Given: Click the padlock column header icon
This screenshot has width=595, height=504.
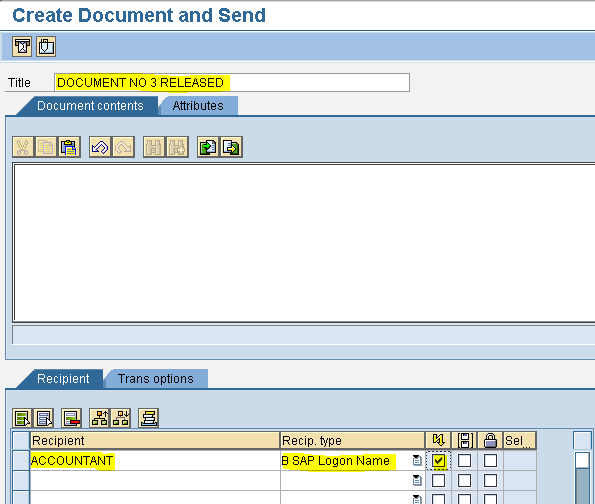Looking at the screenshot, I should (x=490, y=440).
